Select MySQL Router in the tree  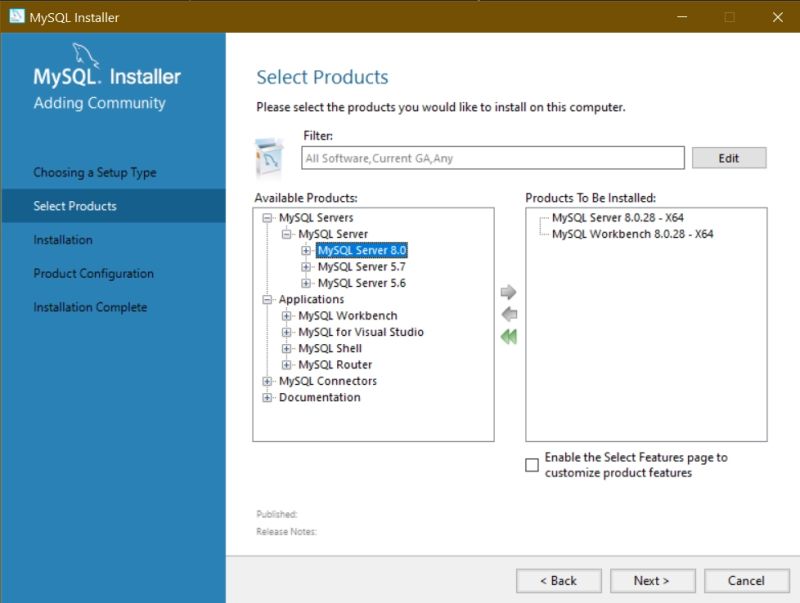coord(335,365)
